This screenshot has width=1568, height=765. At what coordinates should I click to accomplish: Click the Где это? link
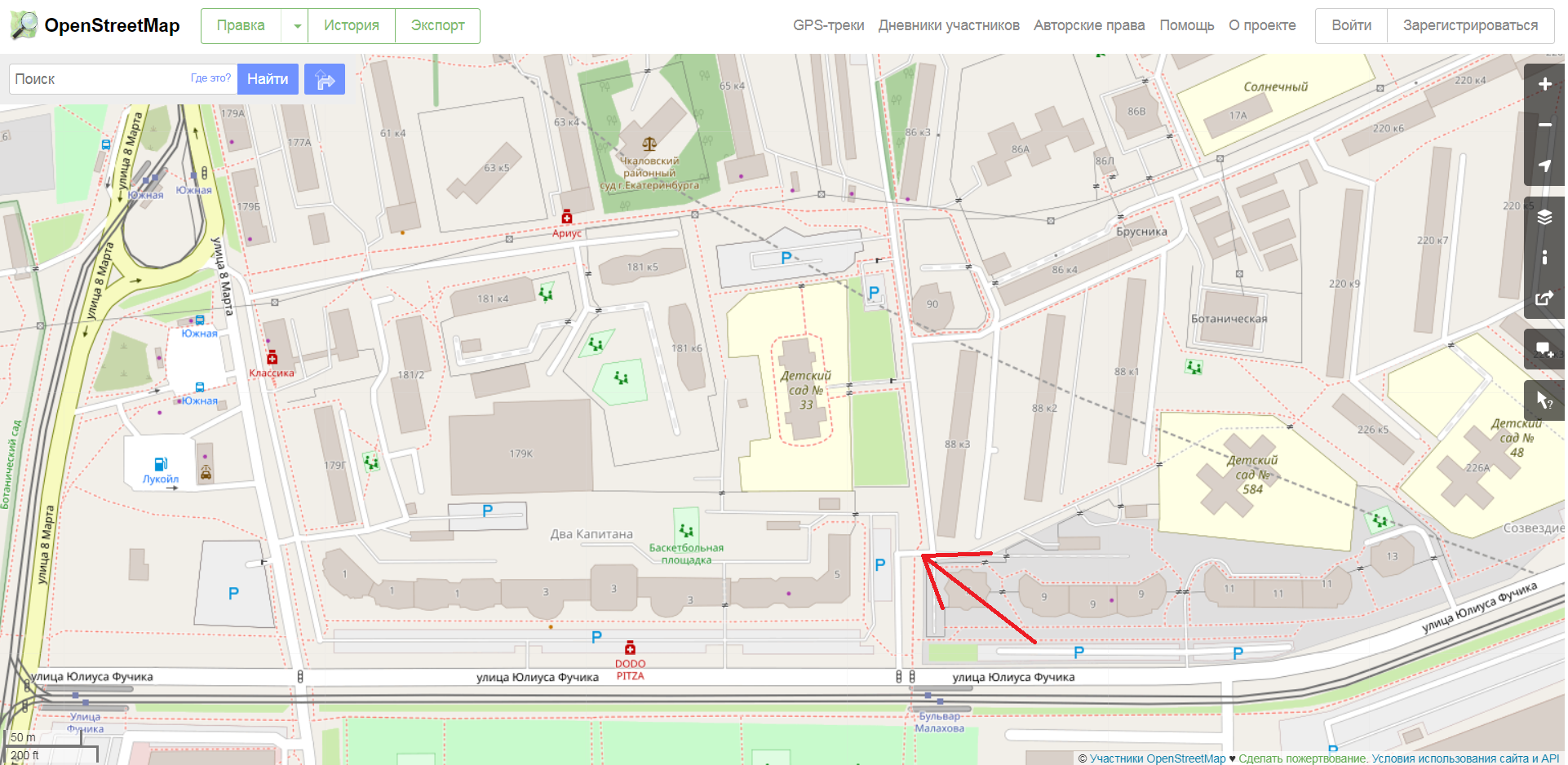[210, 78]
